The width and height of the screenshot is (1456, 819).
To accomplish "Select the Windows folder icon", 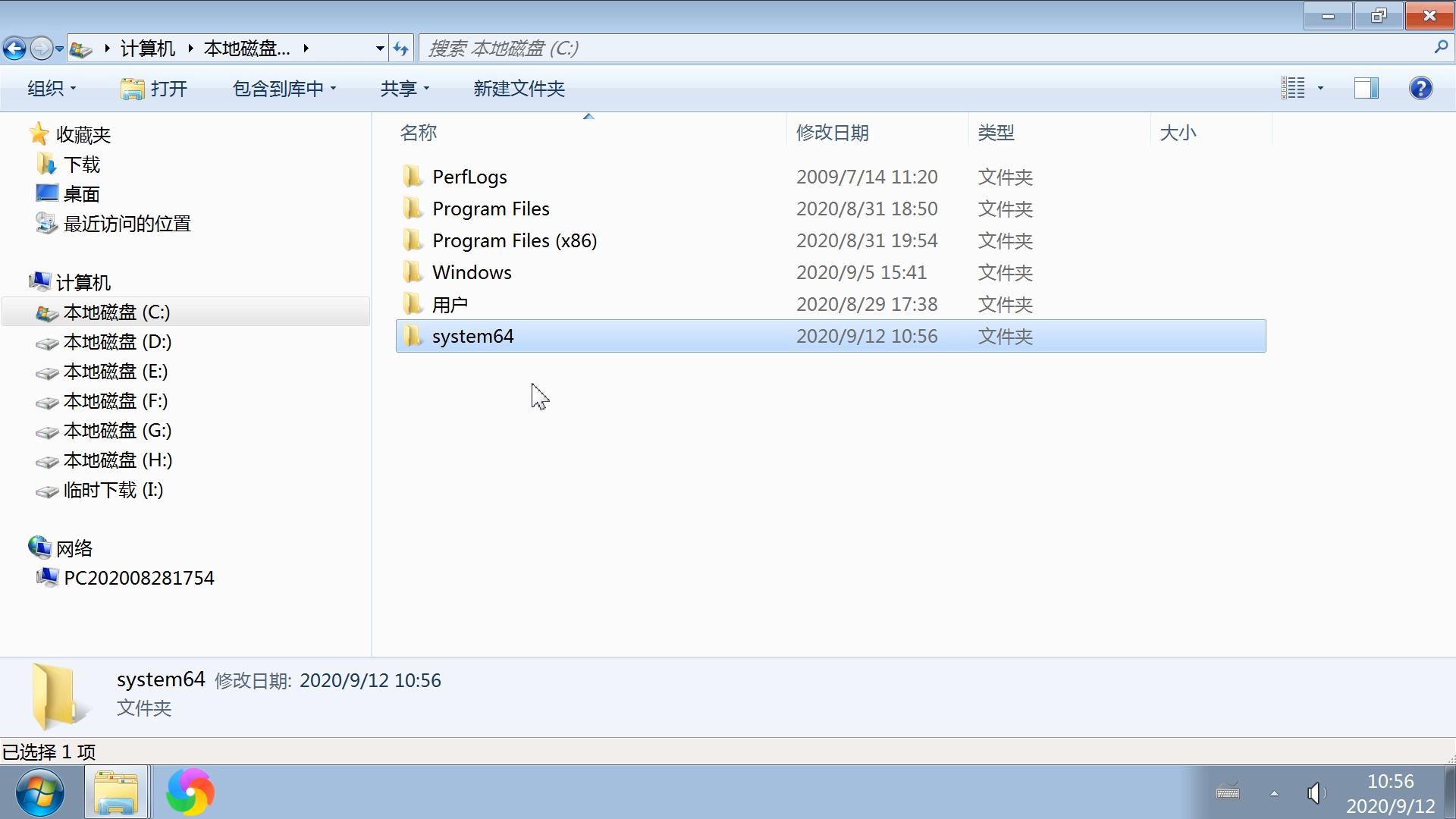I will [413, 272].
